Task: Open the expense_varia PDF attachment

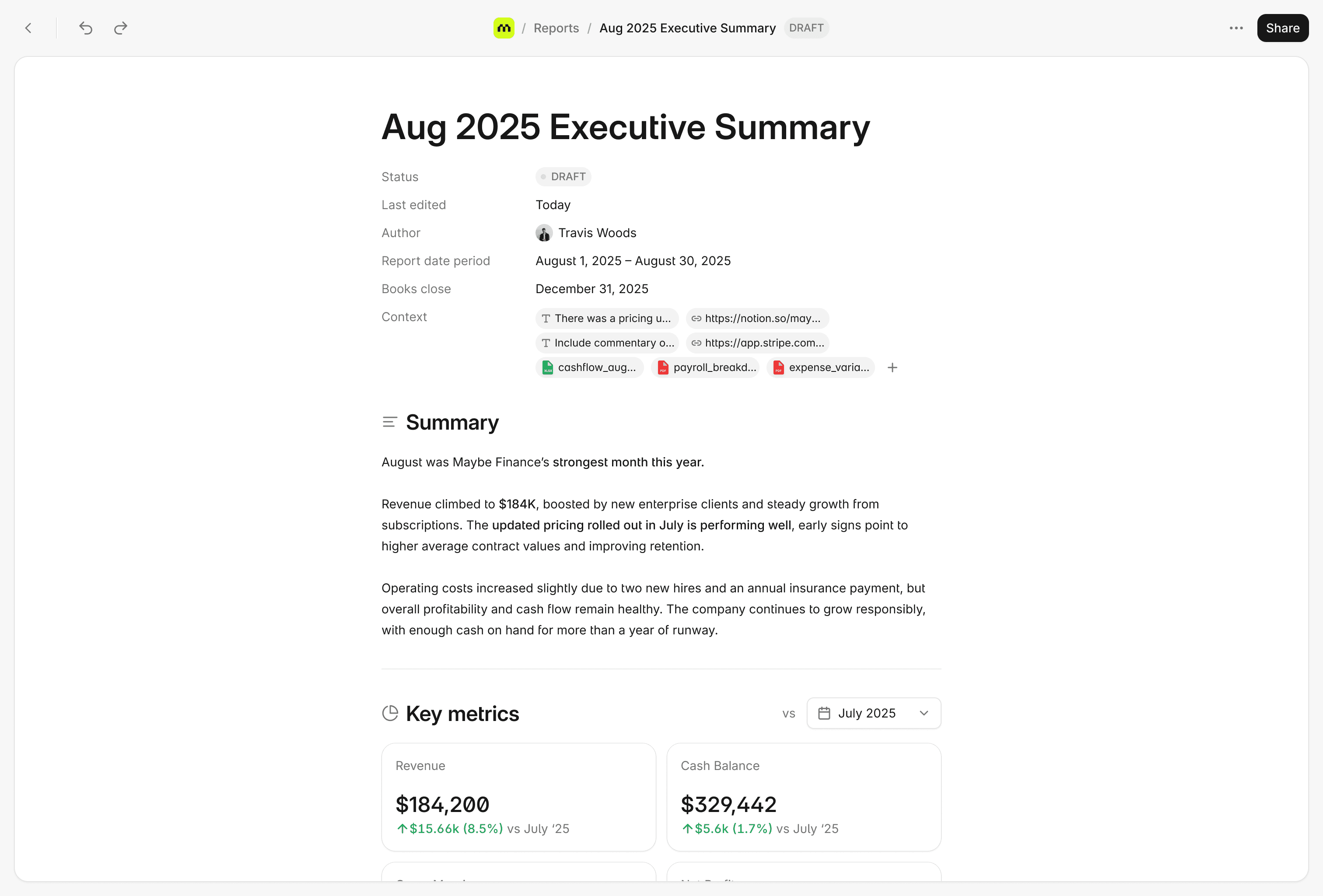Action: click(x=820, y=368)
